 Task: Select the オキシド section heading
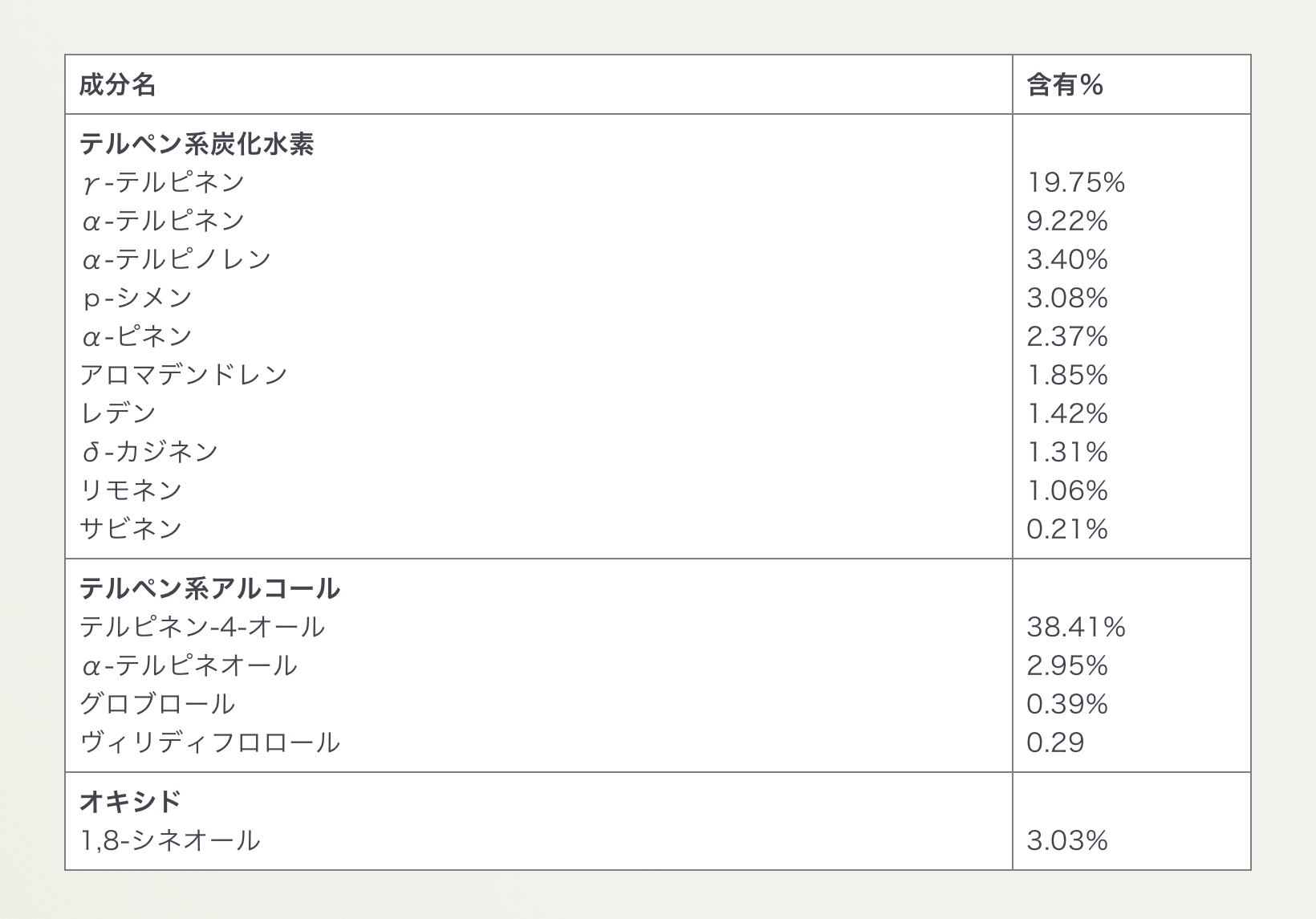point(131,801)
